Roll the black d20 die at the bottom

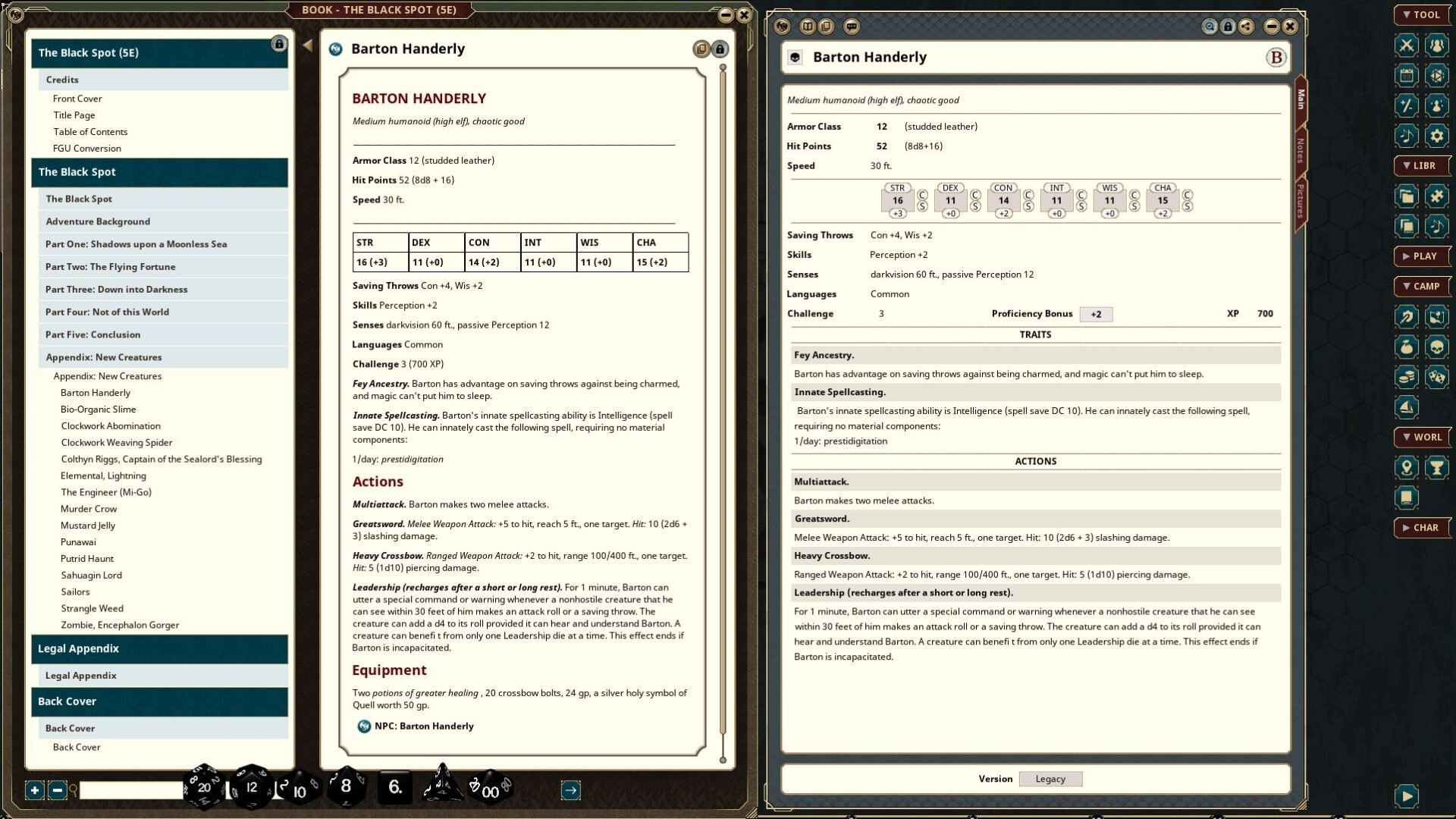[x=203, y=789]
